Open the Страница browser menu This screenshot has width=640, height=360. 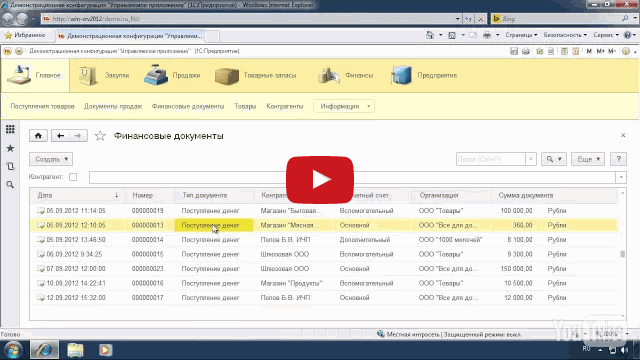coord(521,35)
